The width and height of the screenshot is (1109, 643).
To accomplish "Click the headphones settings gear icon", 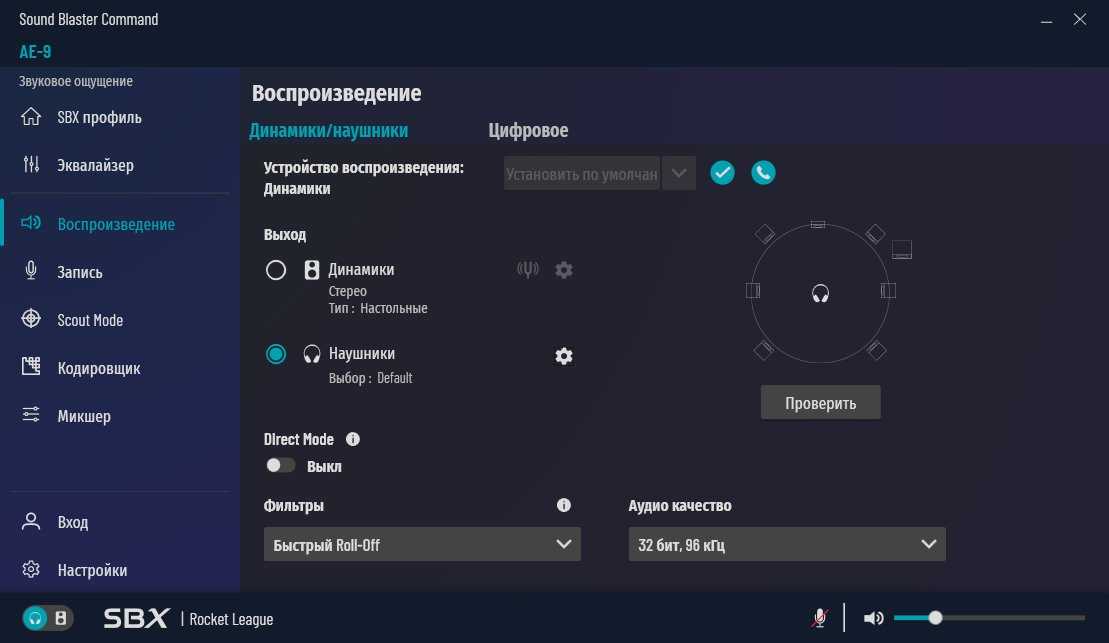I will (x=564, y=356).
